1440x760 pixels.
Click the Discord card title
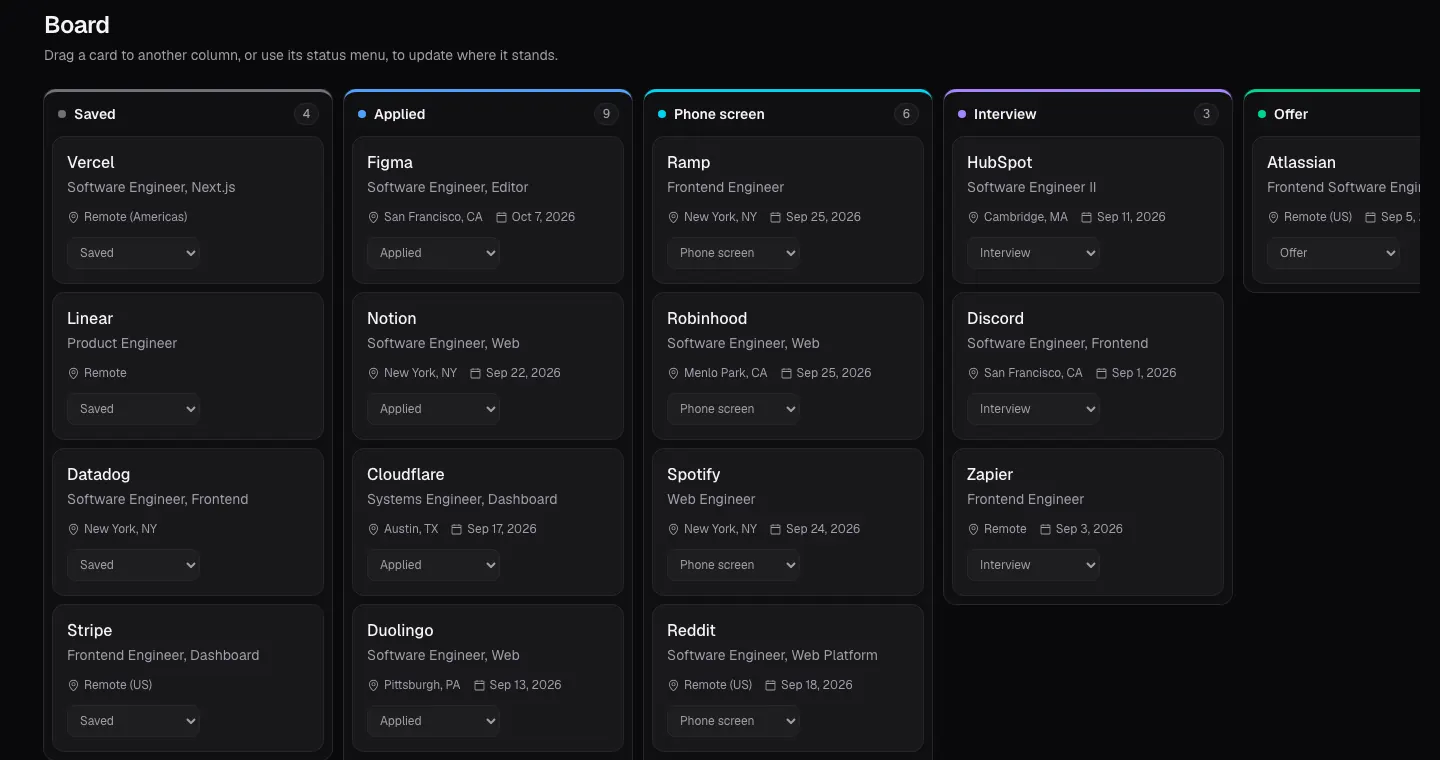click(x=996, y=318)
